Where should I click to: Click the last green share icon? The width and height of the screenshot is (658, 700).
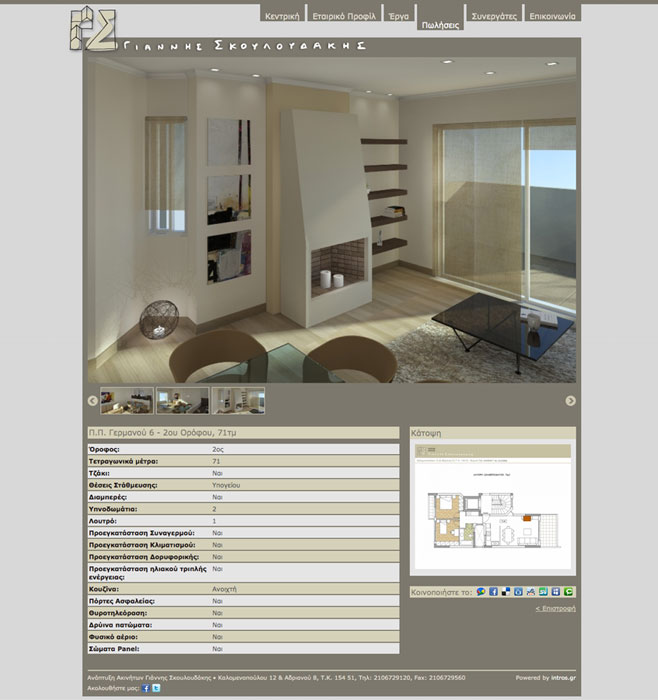click(569, 592)
